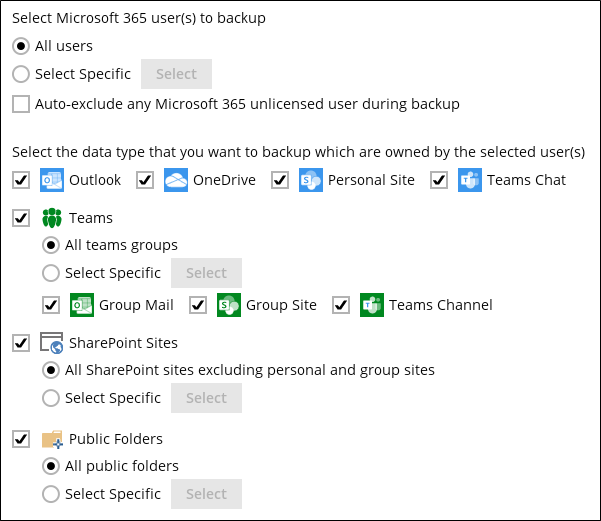601x521 pixels.
Task: Choose Select Specific under SharePoint Sites
Action: (51, 398)
